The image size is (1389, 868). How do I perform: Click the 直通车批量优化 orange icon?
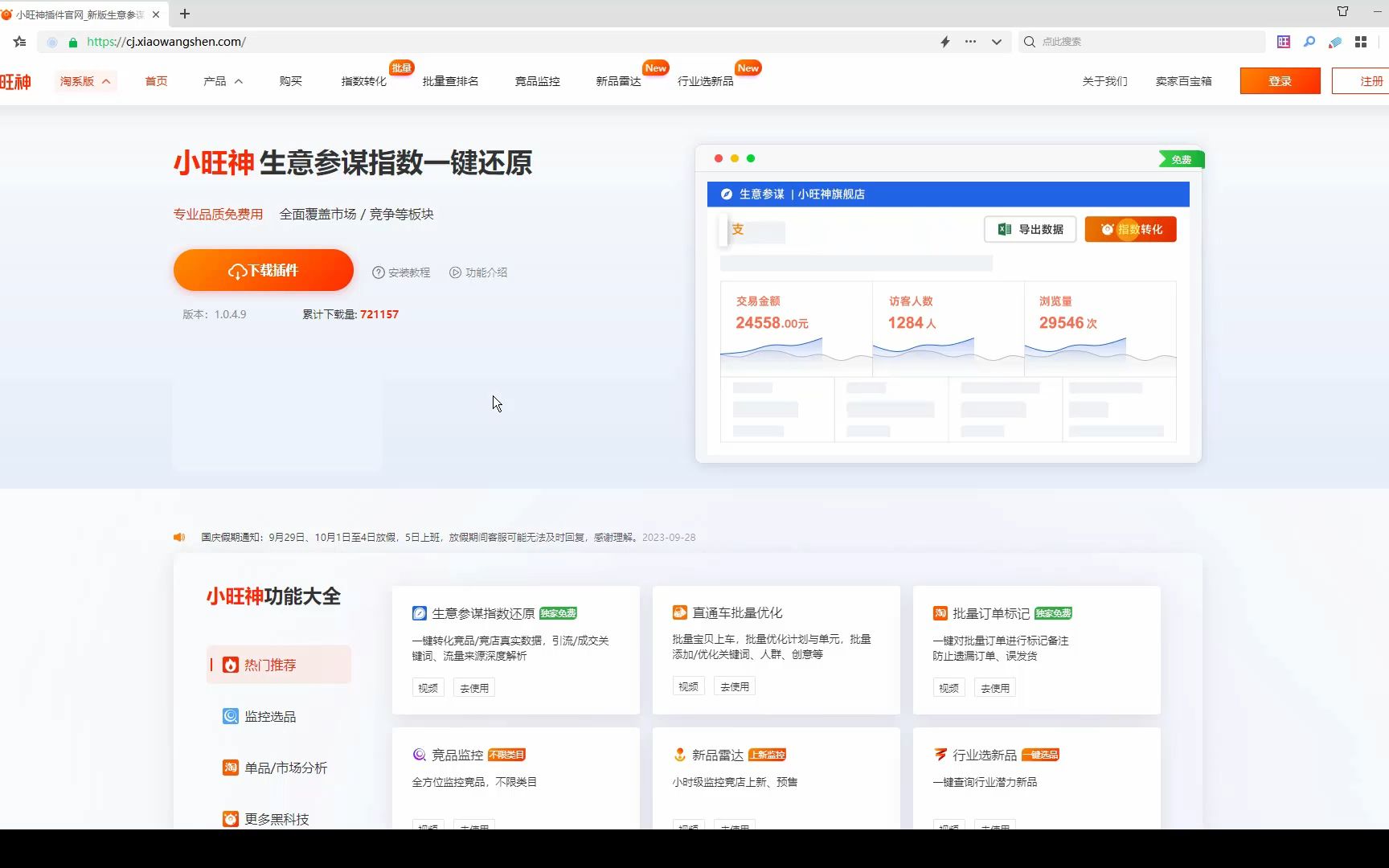[680, 612]
